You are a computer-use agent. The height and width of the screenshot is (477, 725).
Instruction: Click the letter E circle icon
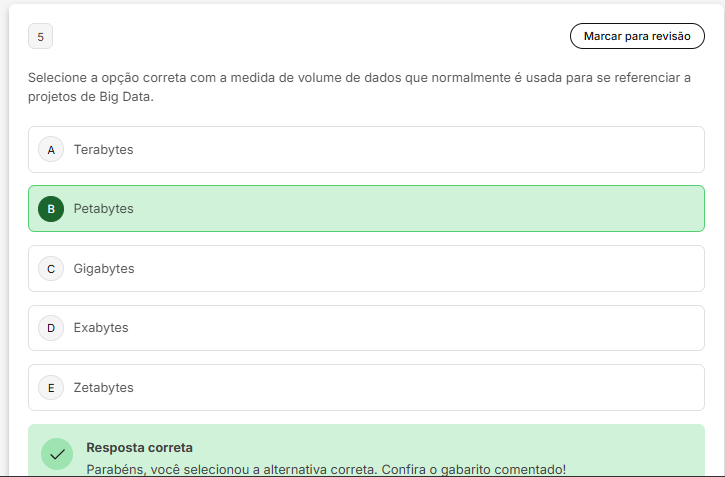click(x=51, y=387)
